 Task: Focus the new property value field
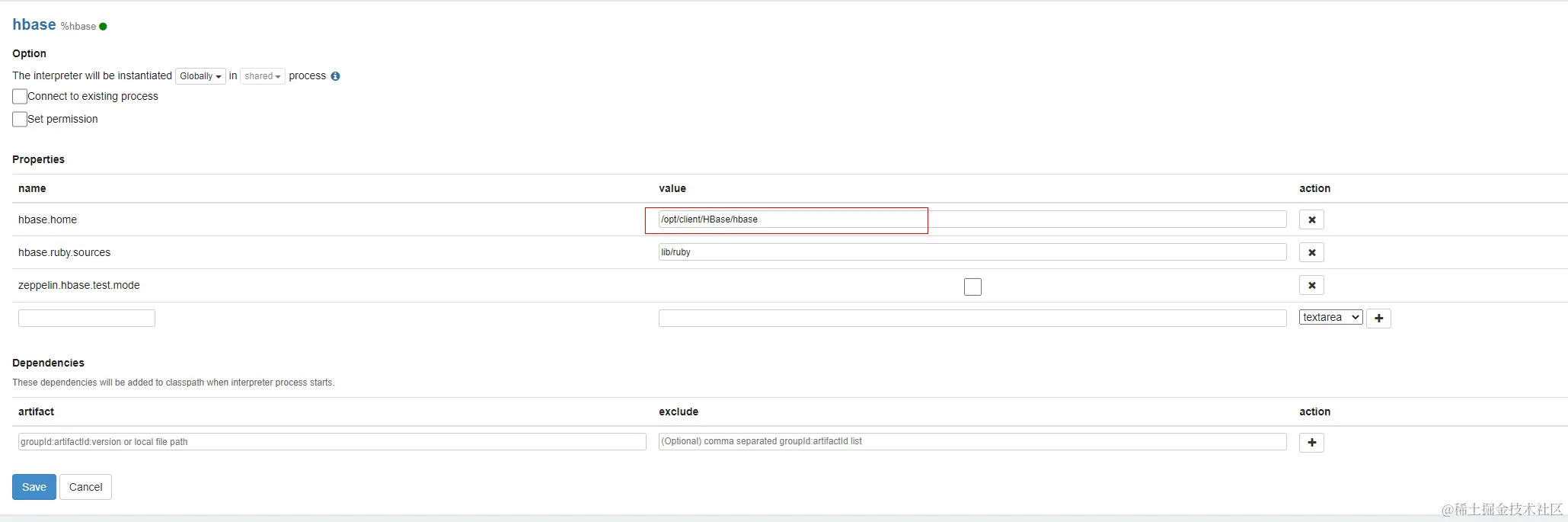pos(972,319)
